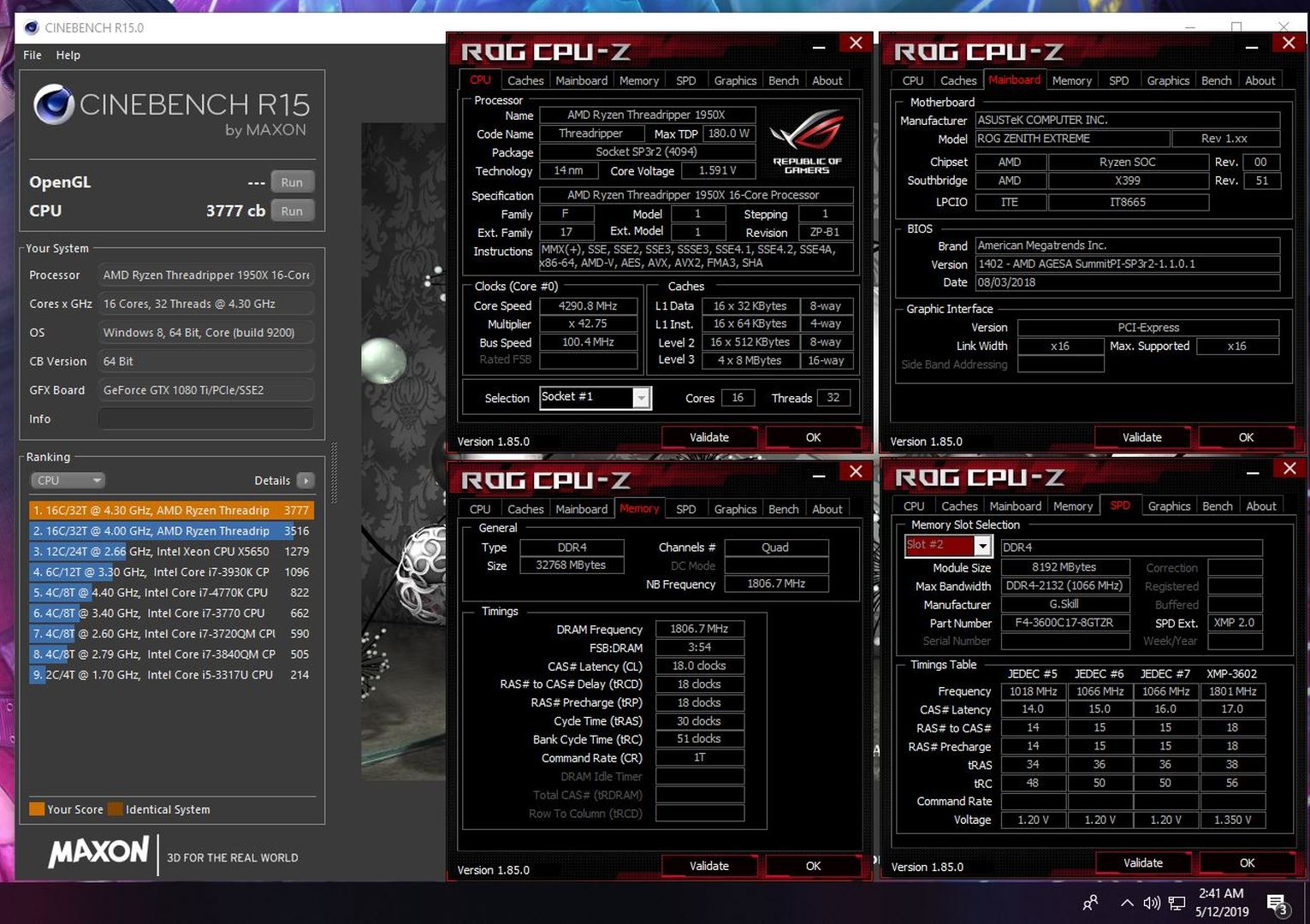
Task: Select ranking row Intel Core i7-4770K
Action: coord(171,592)
